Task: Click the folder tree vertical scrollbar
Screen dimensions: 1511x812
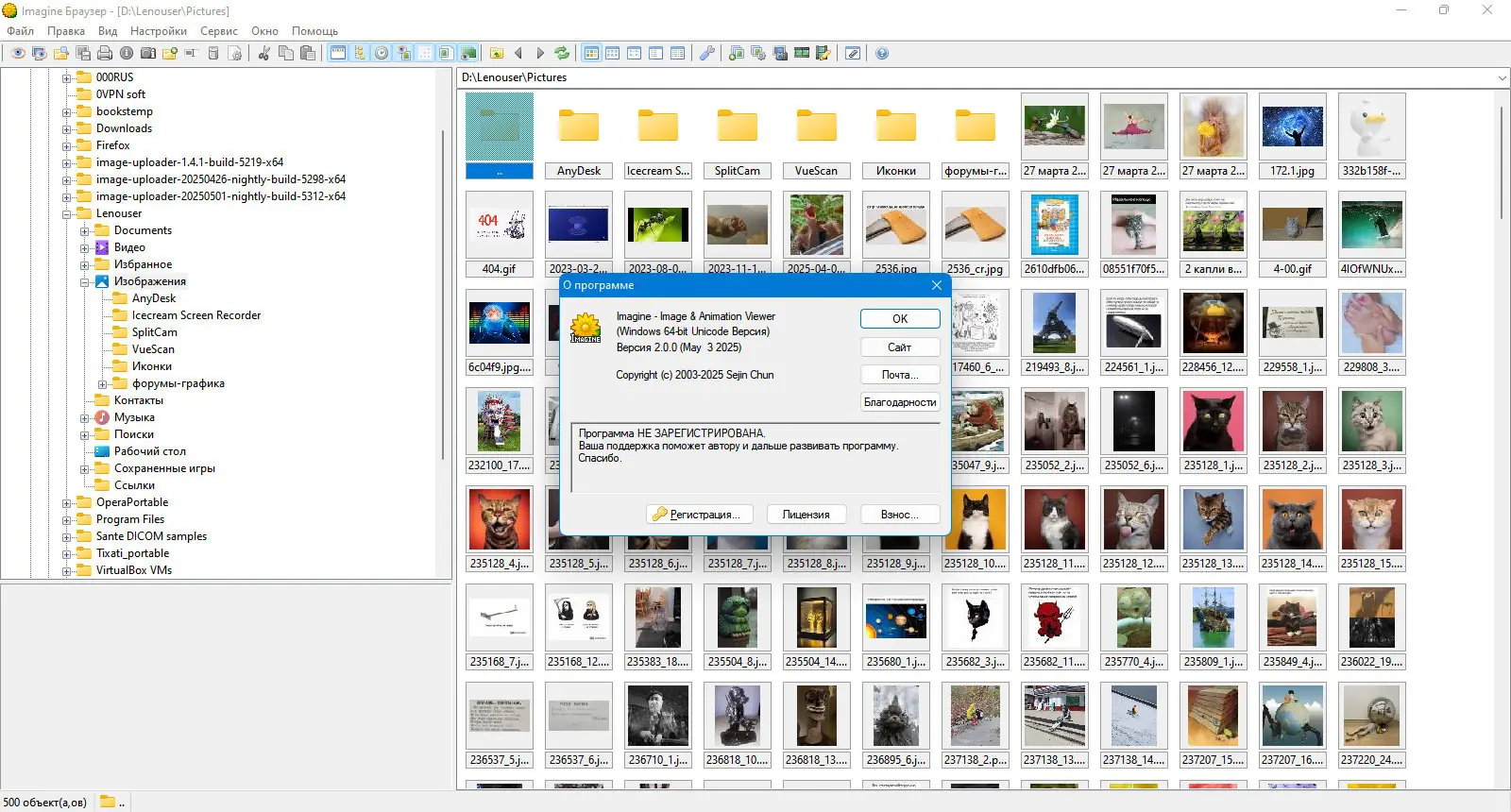Action: [x=443, y=293]
